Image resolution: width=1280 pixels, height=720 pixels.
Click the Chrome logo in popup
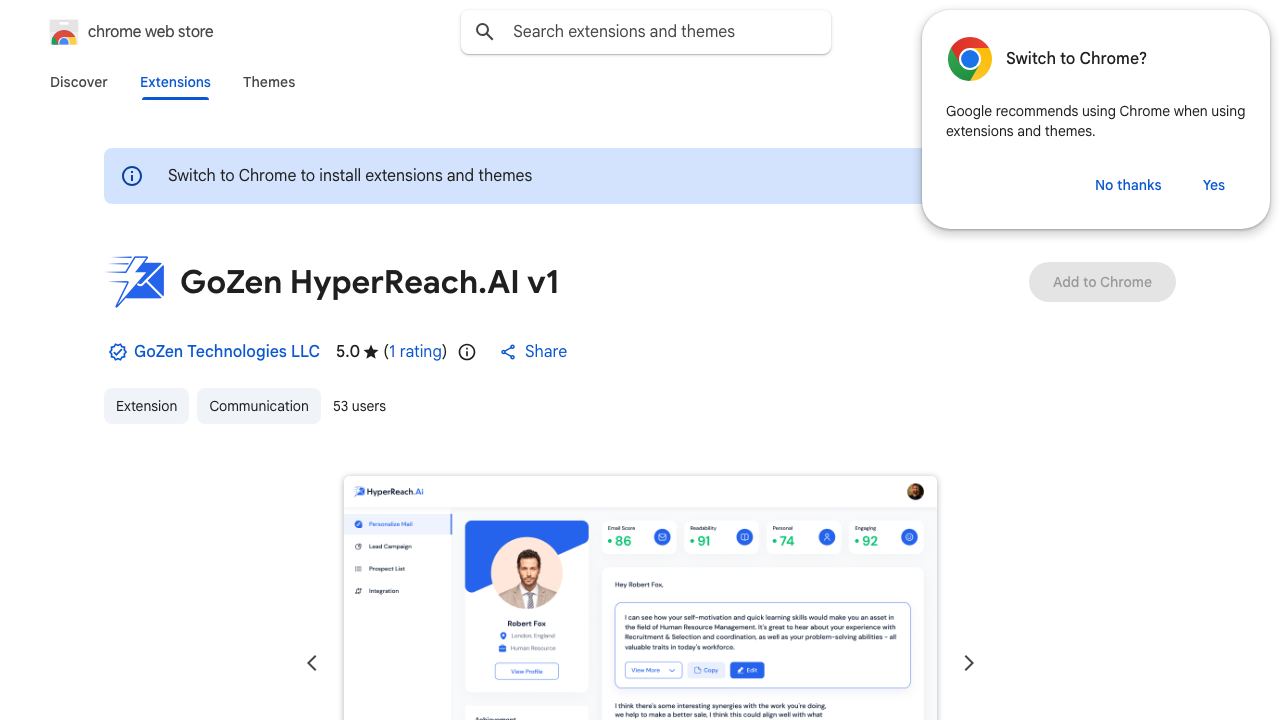pyautogui.click(x=970, y=59)
